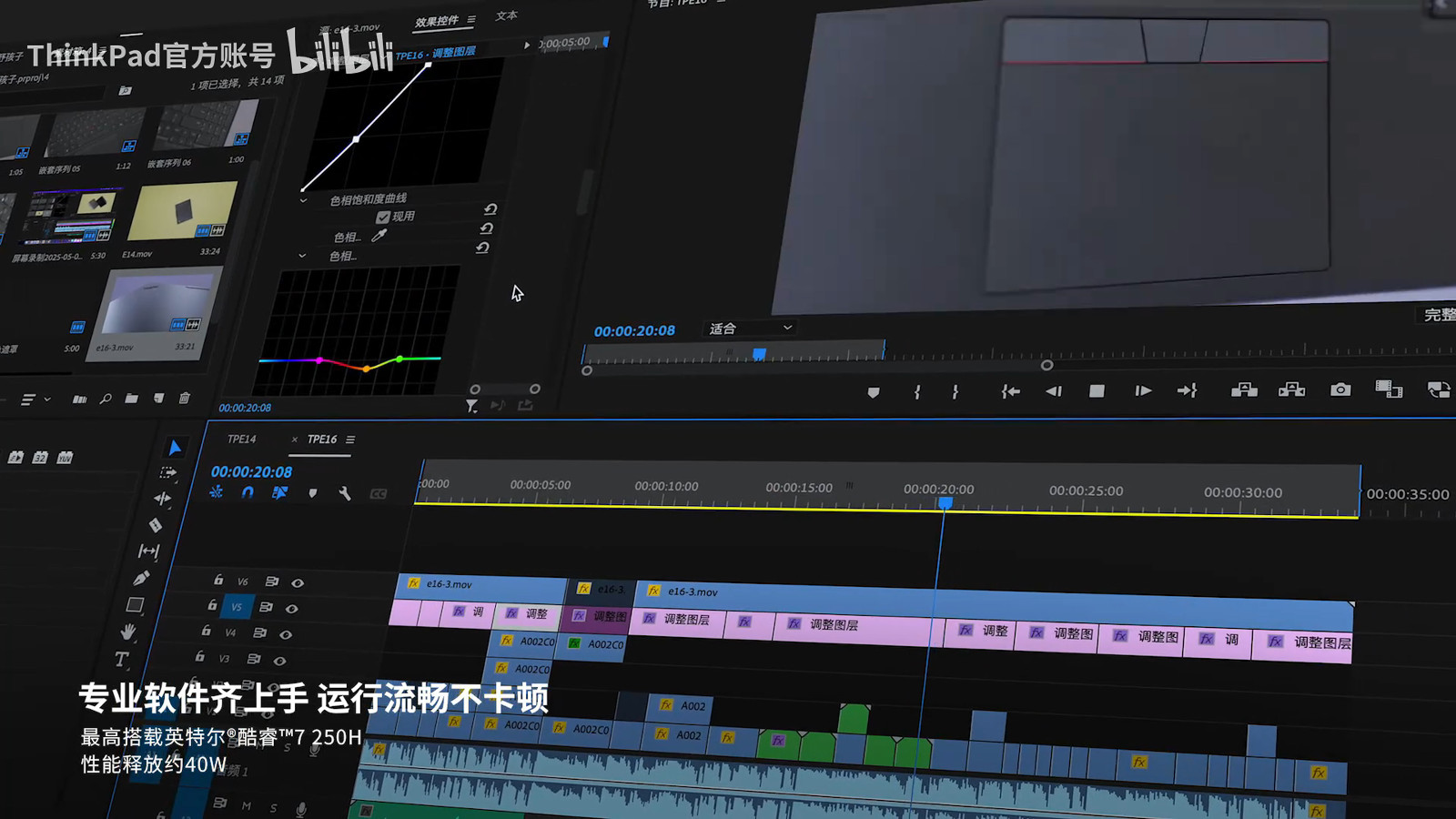Viewport: 1456px width, 819px height.
Task: Toggle the 现用 (active) checkbox
Action: [x=383, y=217]
